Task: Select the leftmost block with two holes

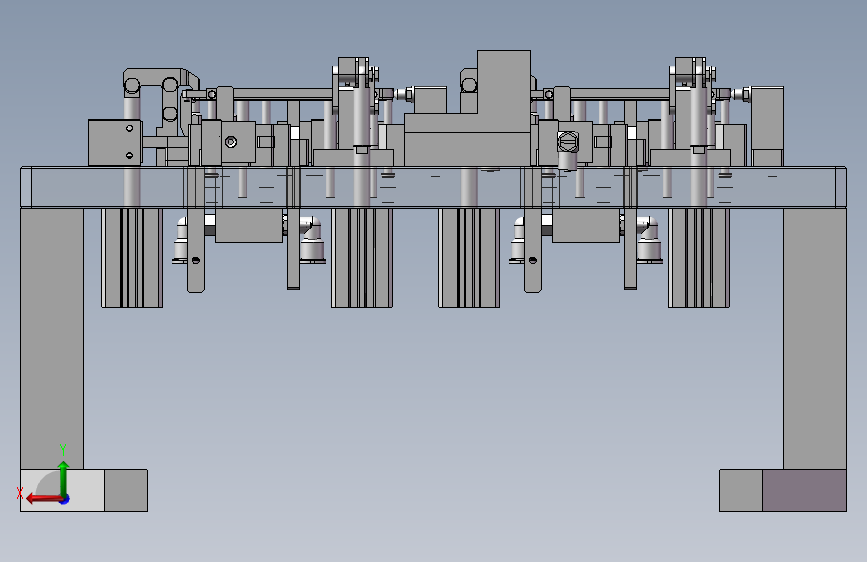Action: [115, 142]
